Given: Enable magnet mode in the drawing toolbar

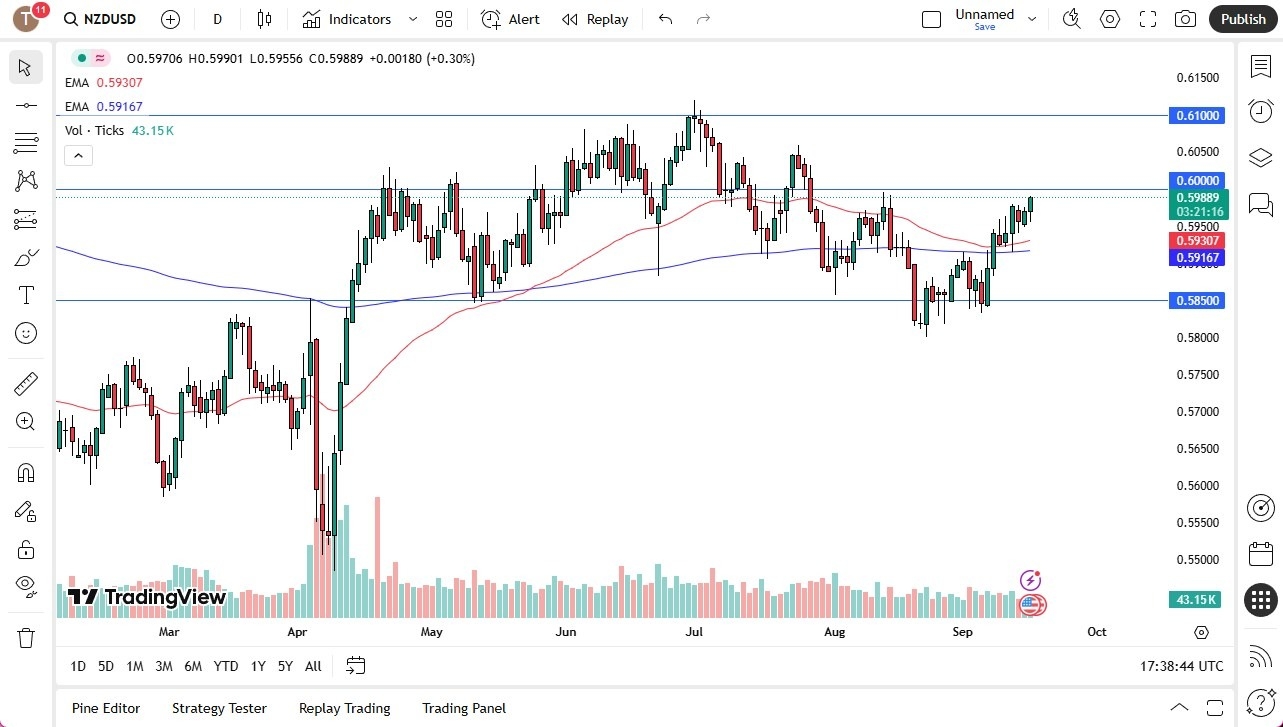Looking at the screenshot, I should pyautogui.click(x=25, y=472).
